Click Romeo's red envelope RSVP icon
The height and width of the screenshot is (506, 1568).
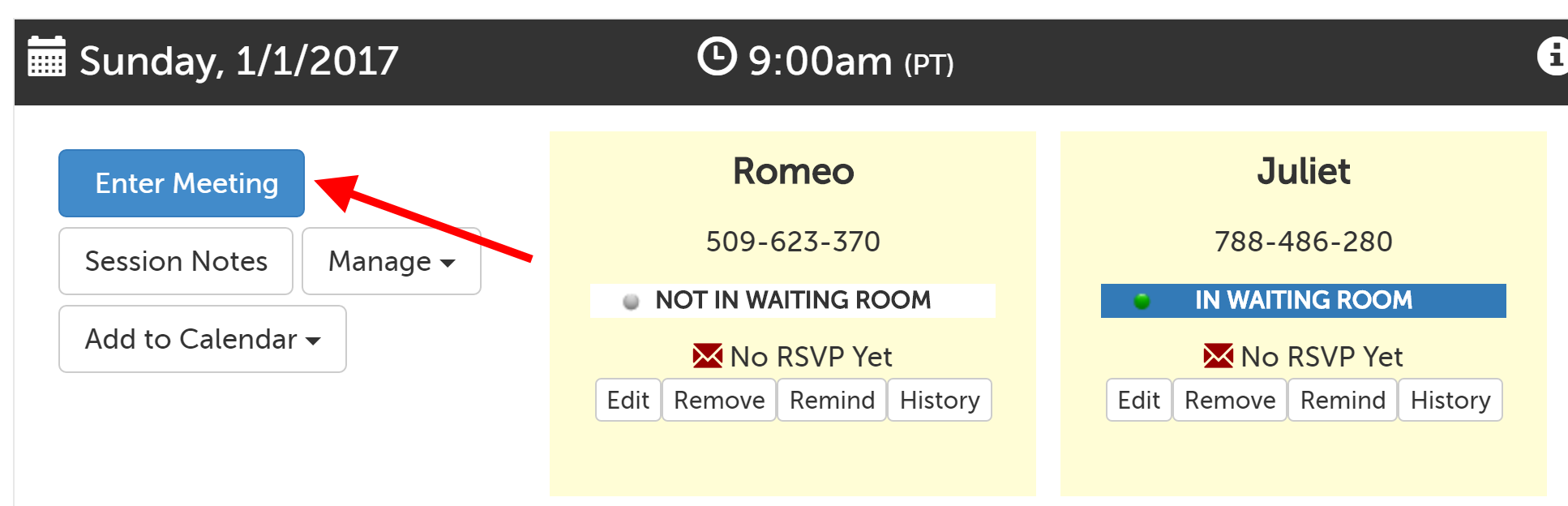707,356
